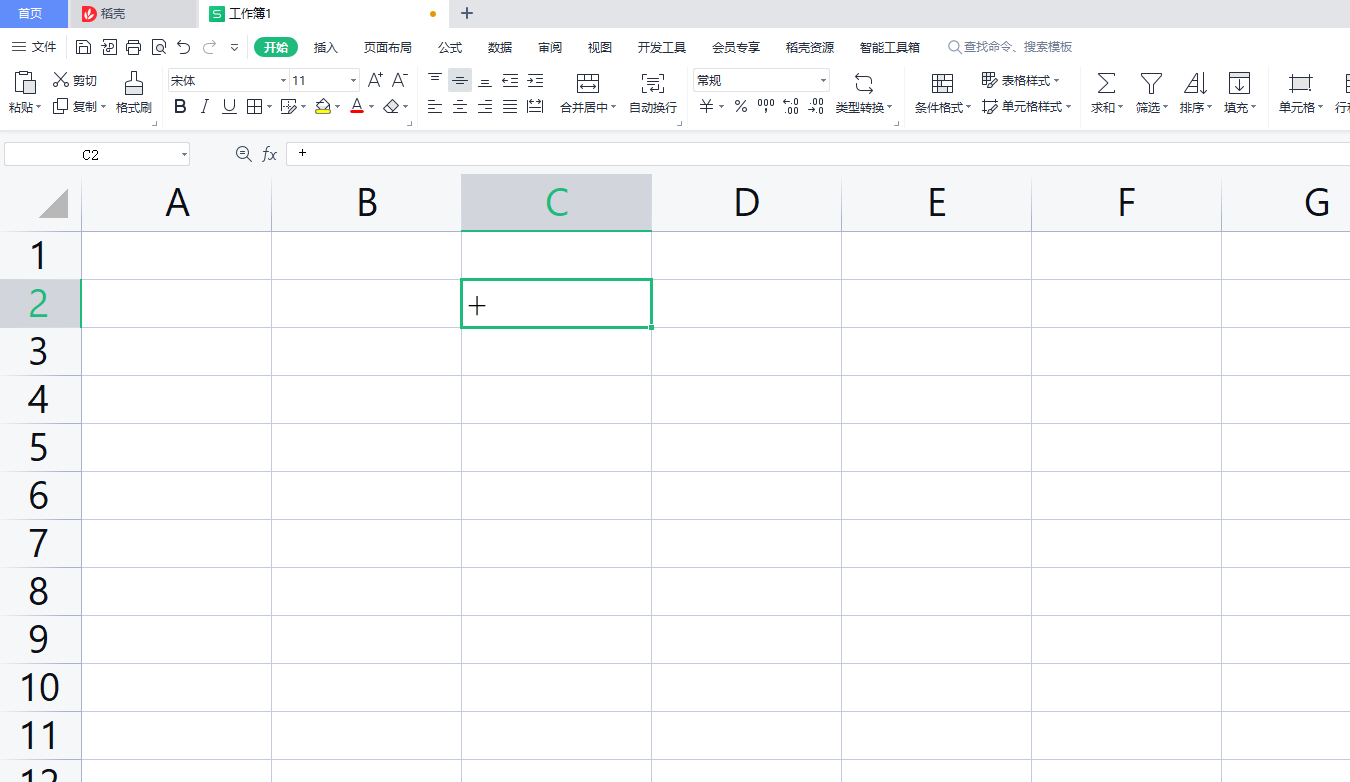The width and height of the screenshot is (1350, 782).
Task: Open the font size dropdown
Action: pyautogui.click(x=353, y=81)
